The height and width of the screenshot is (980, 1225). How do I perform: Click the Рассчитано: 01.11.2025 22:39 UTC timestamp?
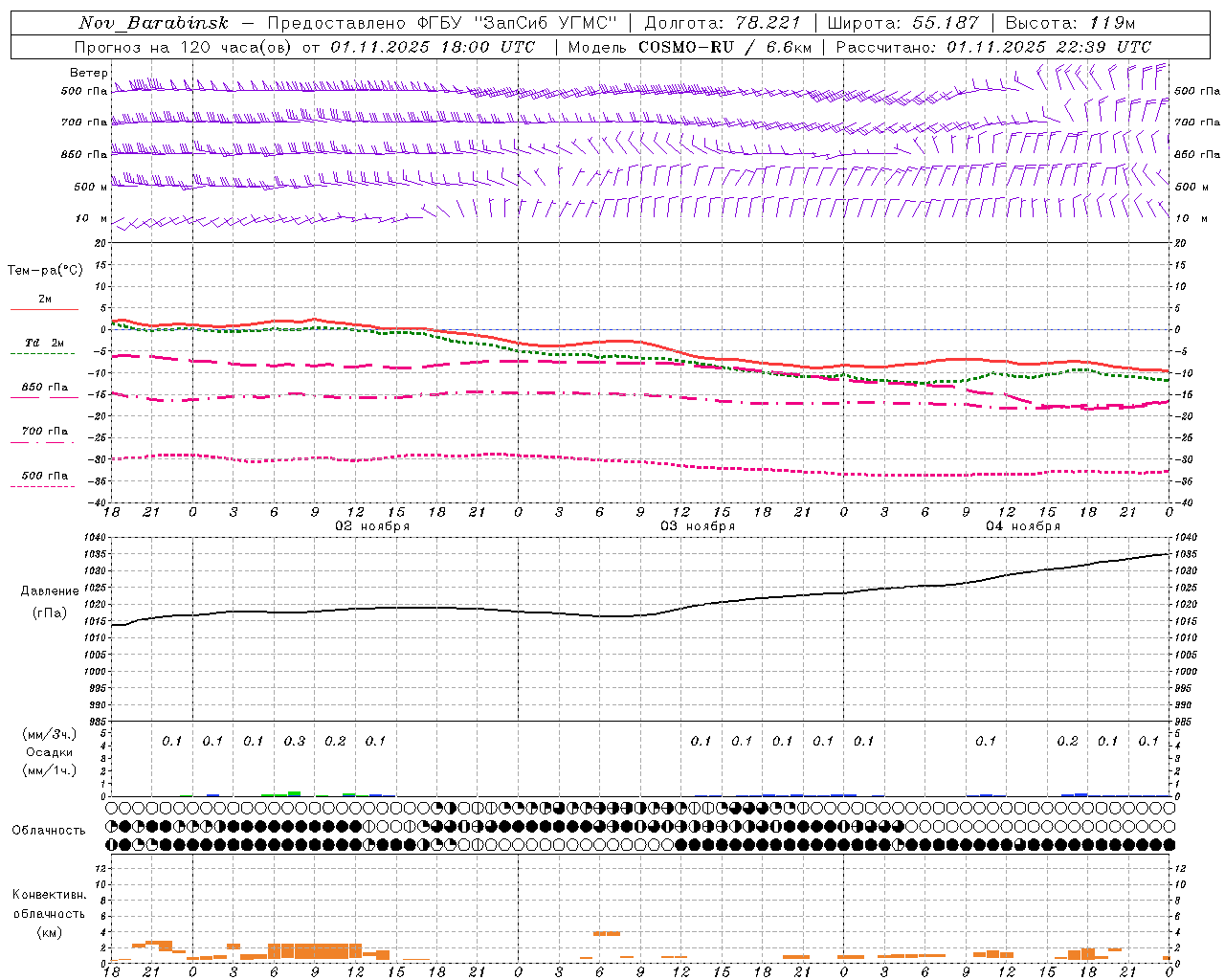pos(993,47)
